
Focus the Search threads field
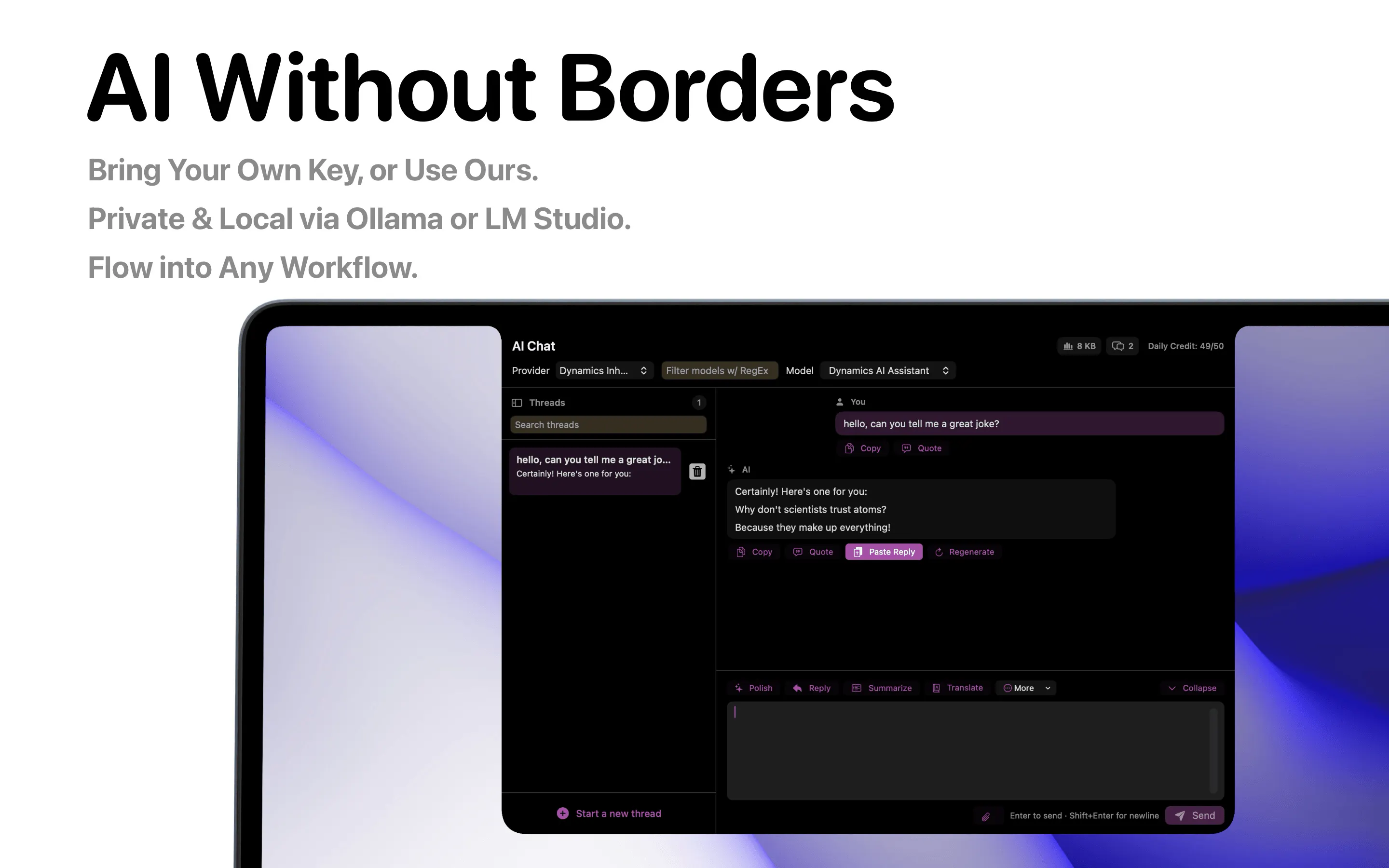tap(608, 425)
